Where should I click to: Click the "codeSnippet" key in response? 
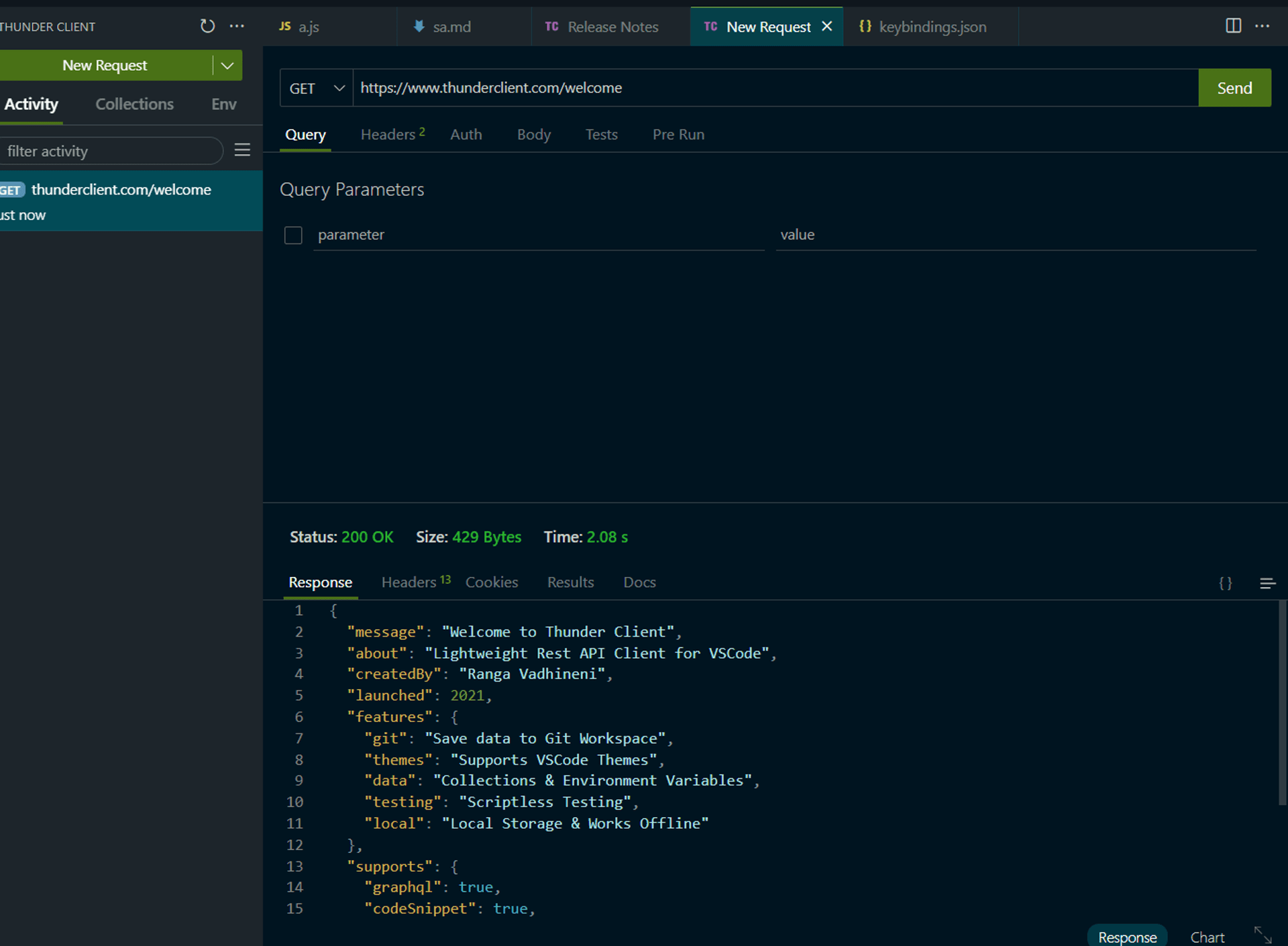tap(420, 909)
